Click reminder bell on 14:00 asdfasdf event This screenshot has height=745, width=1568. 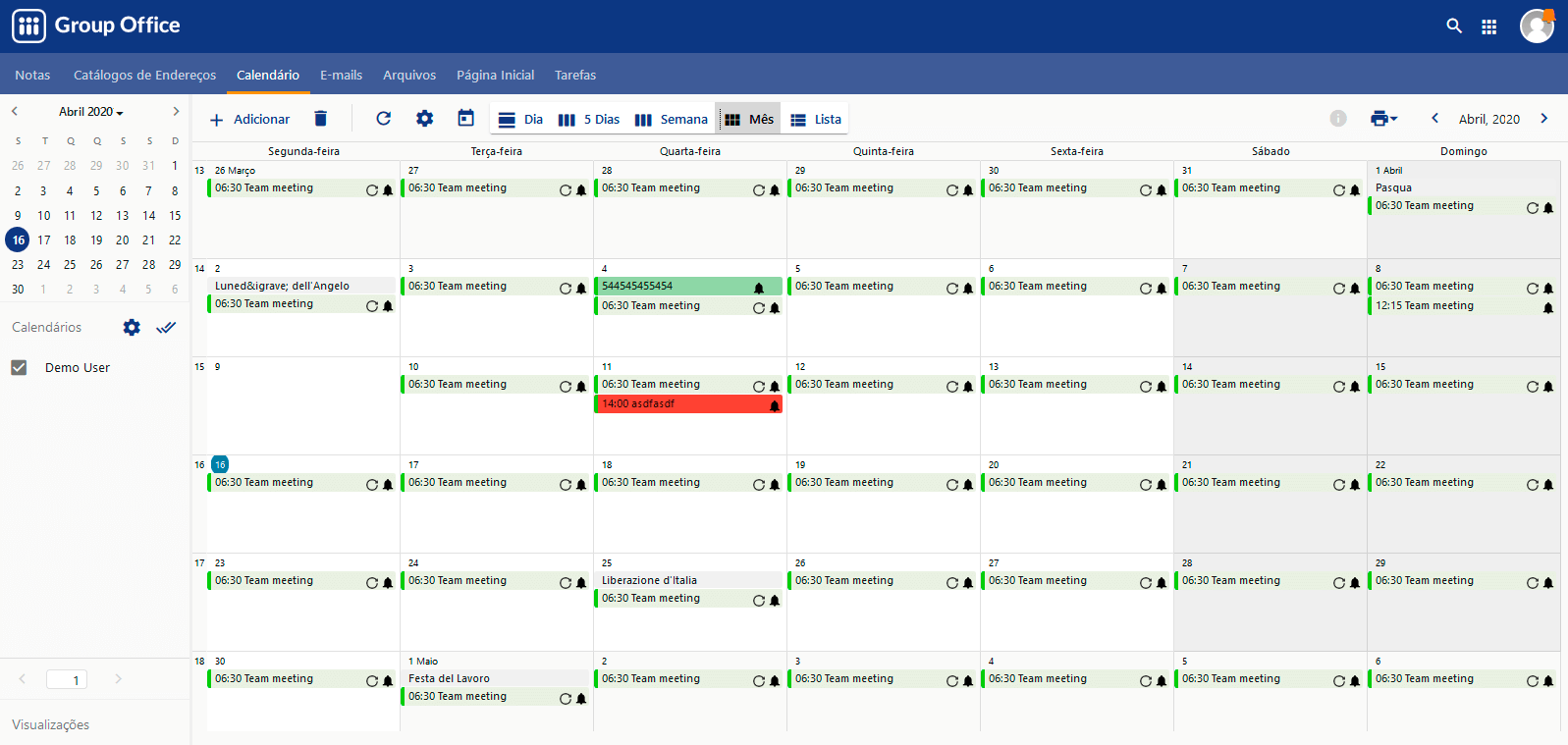774,405
